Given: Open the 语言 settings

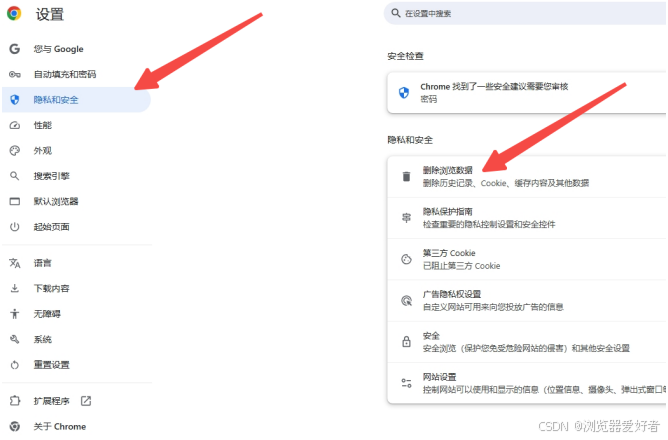Looking at the screenshot, I should [x=77, y=263].
